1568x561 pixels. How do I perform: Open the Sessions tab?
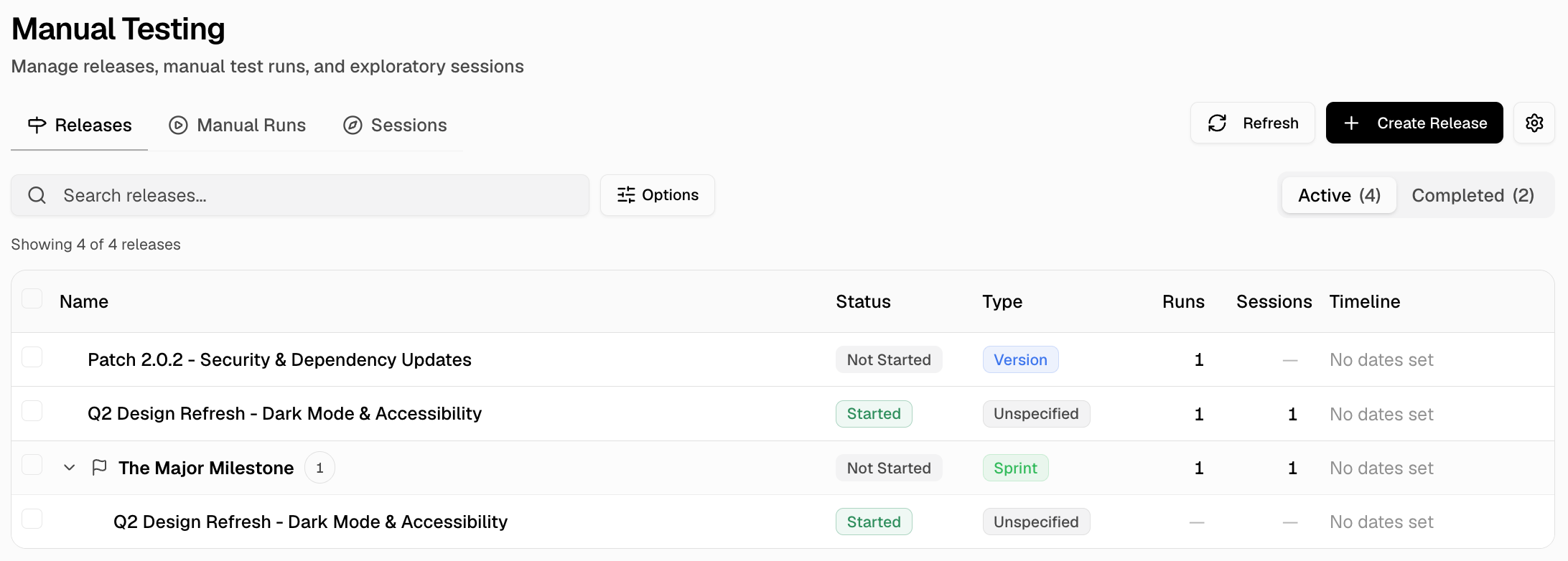tap(395, 125)
